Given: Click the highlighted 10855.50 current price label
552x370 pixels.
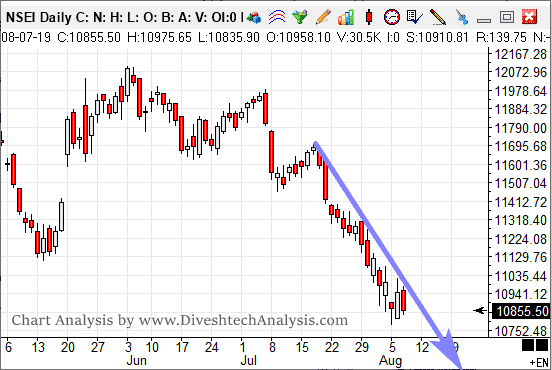Looking at the screenshot, I should click(520, 312).
